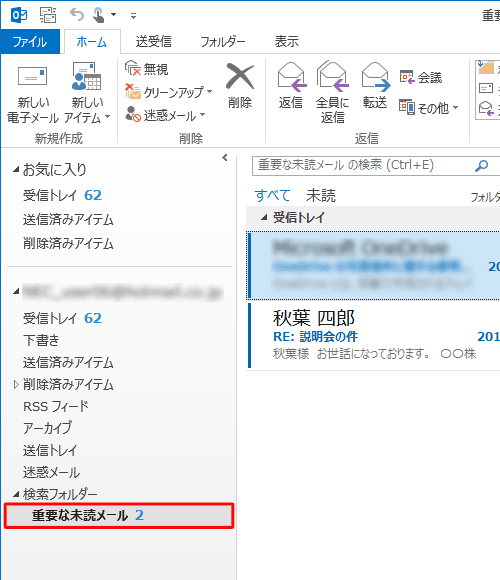The height and width of the screenshot is (580, 500).
Task: Toggle the Touch/Mouse mode icon
Action: 99,15
